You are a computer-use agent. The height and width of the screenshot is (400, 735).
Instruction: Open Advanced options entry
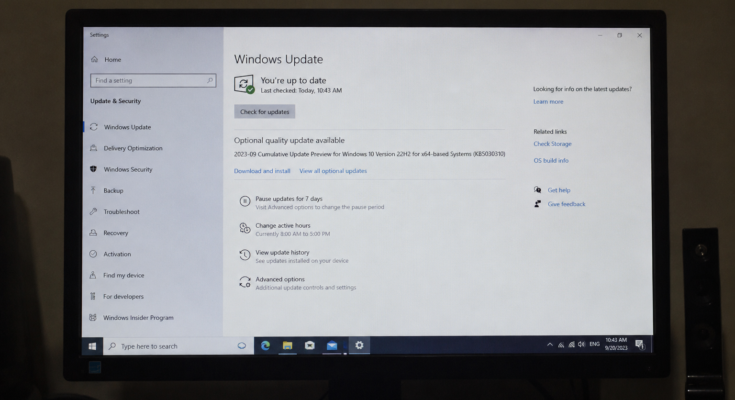click(280, 279)
